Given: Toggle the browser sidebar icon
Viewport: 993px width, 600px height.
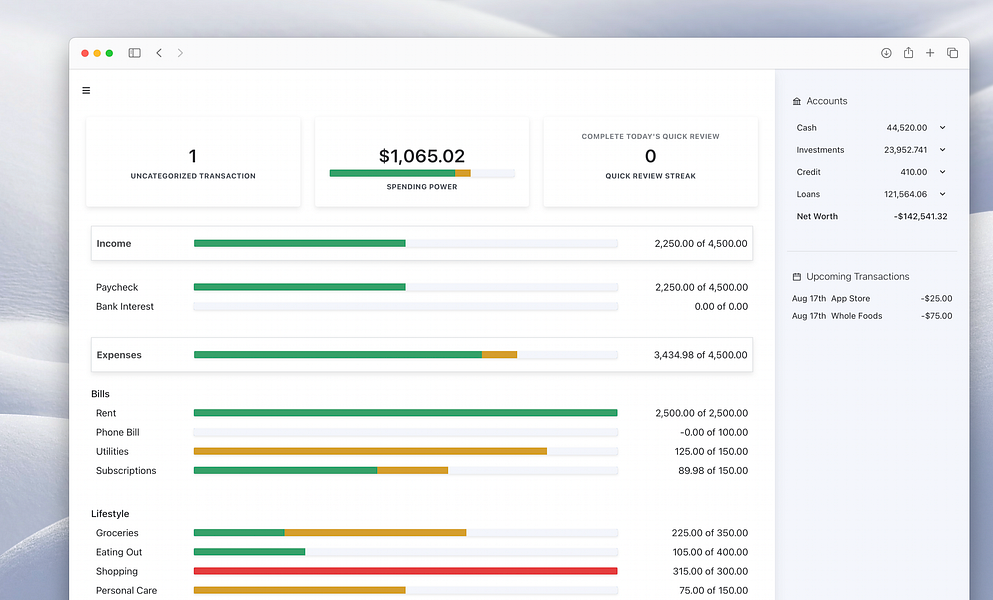Looking at the screenshot, I should tap(134, 53).
